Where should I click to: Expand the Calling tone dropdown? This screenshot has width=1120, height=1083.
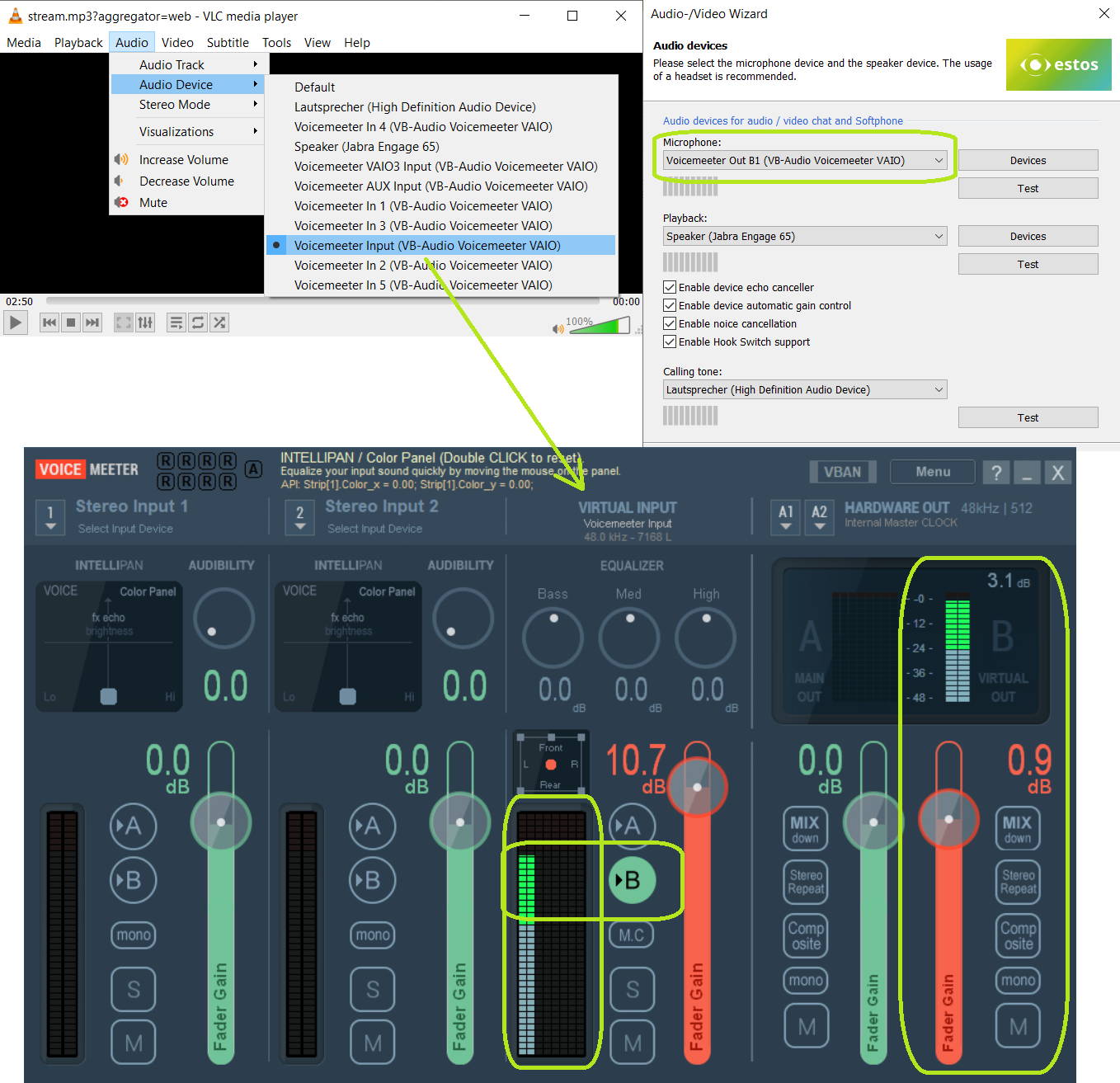coord(804,390)
